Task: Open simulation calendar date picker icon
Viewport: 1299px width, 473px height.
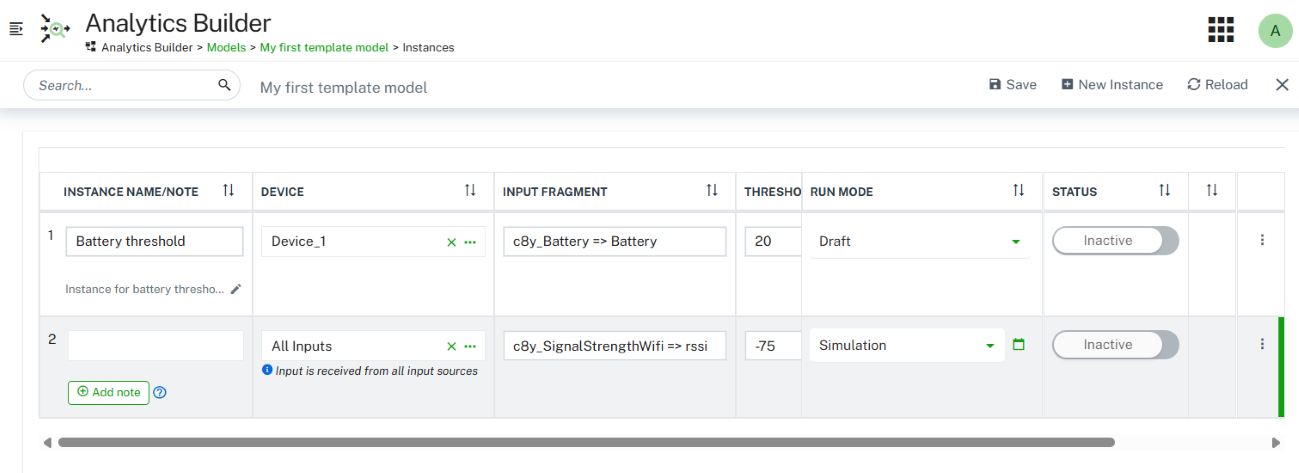Action: [x=1019, y=345]
